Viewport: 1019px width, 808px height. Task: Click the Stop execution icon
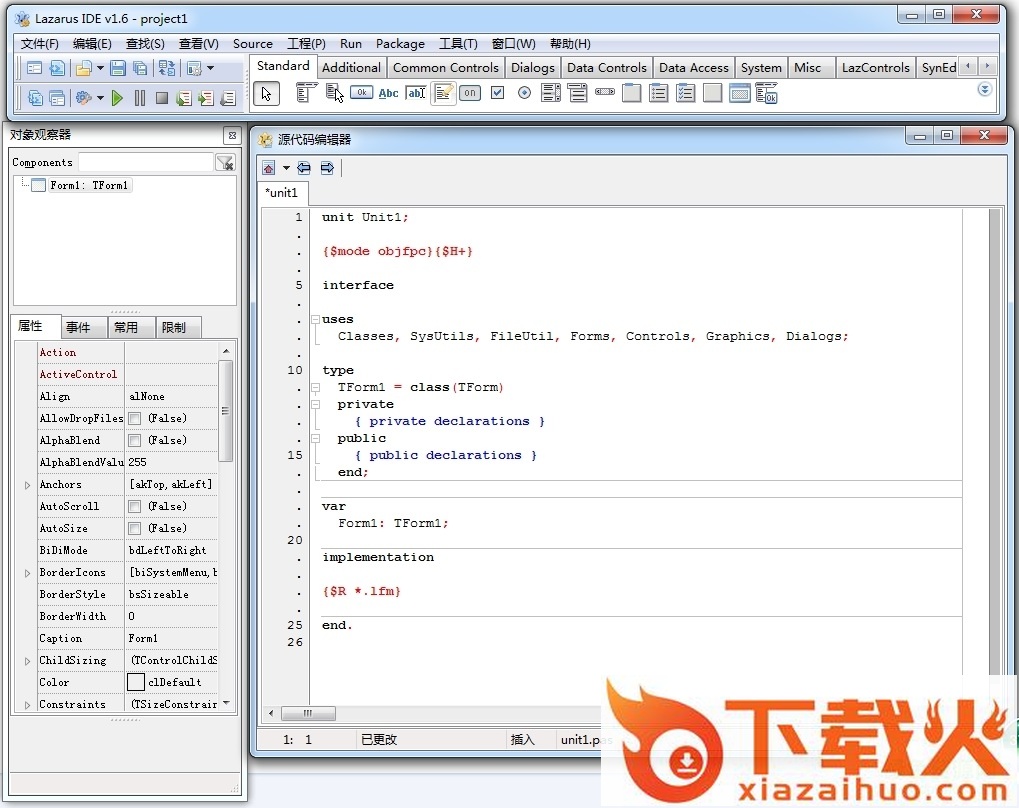tap(161, 98)
